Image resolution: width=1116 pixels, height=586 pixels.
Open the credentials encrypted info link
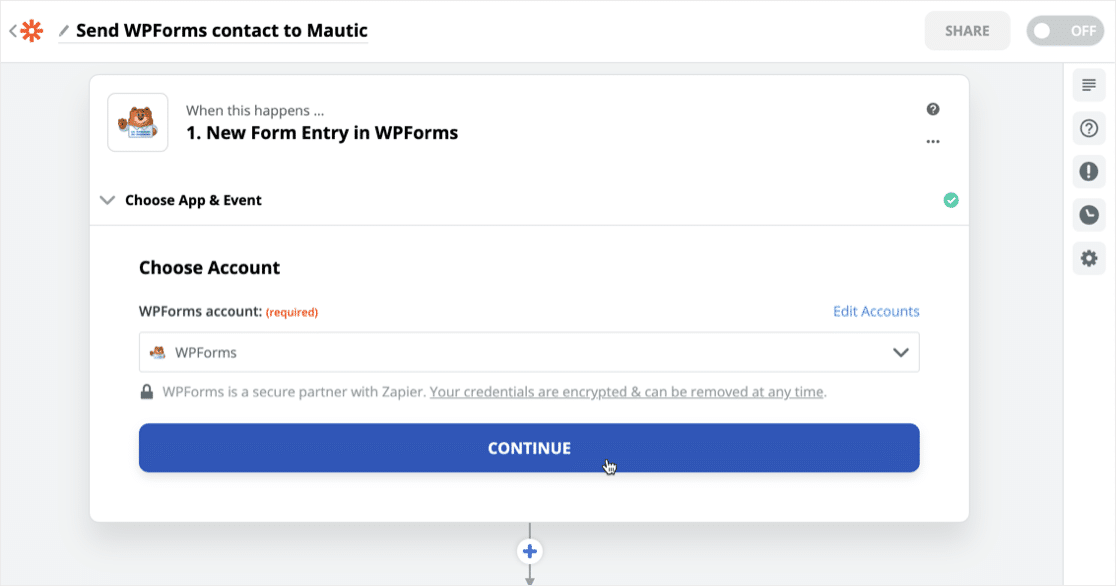click(x=627, y=392)
